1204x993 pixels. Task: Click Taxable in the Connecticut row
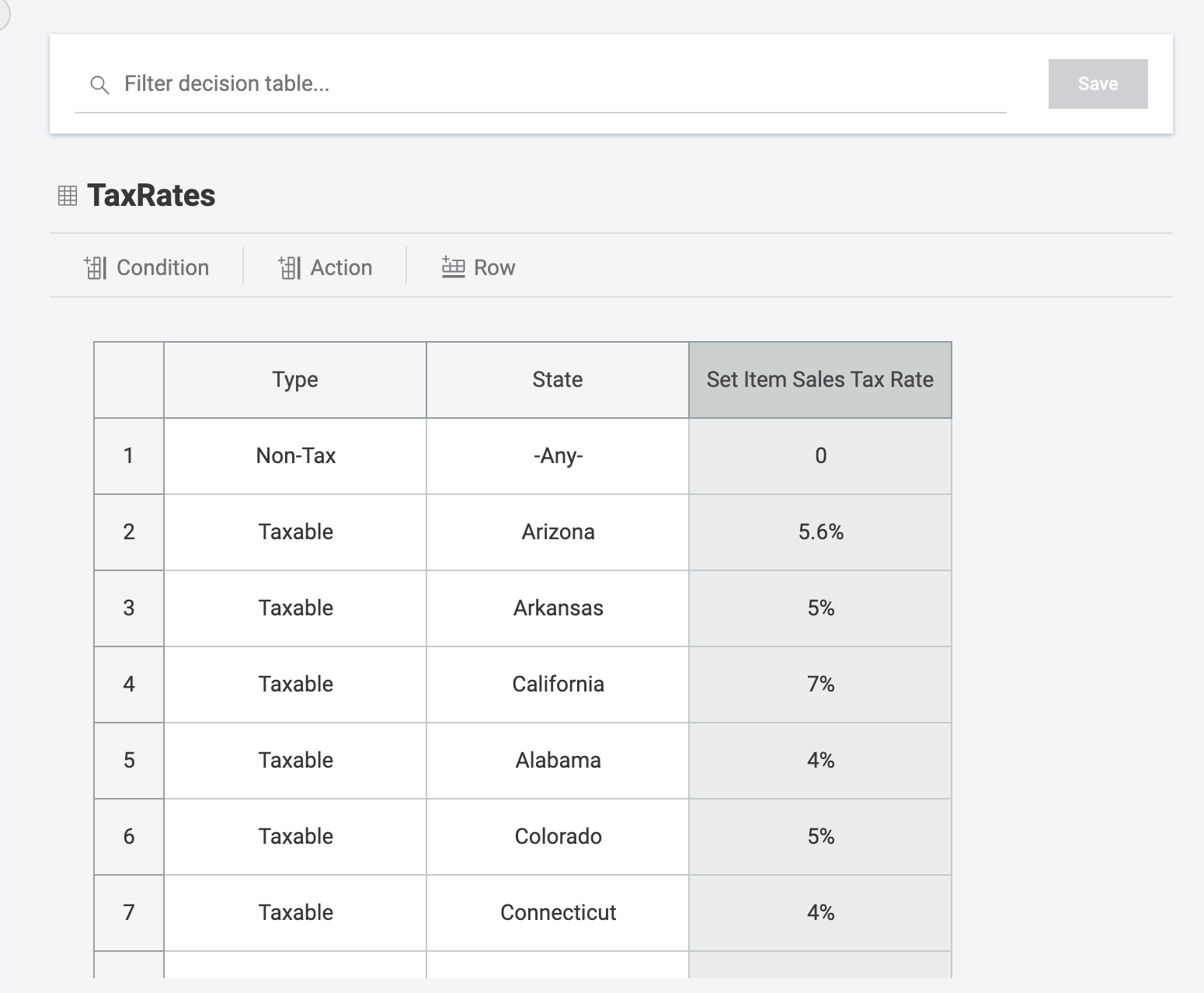pyautogui.click(x=295, y=913)
